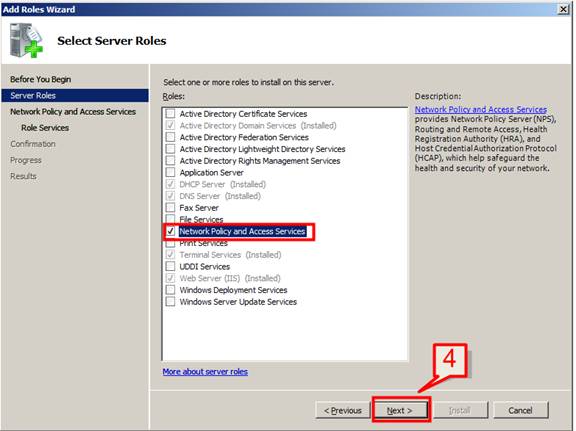Open Network Policy and Access Services step
The image size is (576, 431).
[x=73, y=112]
